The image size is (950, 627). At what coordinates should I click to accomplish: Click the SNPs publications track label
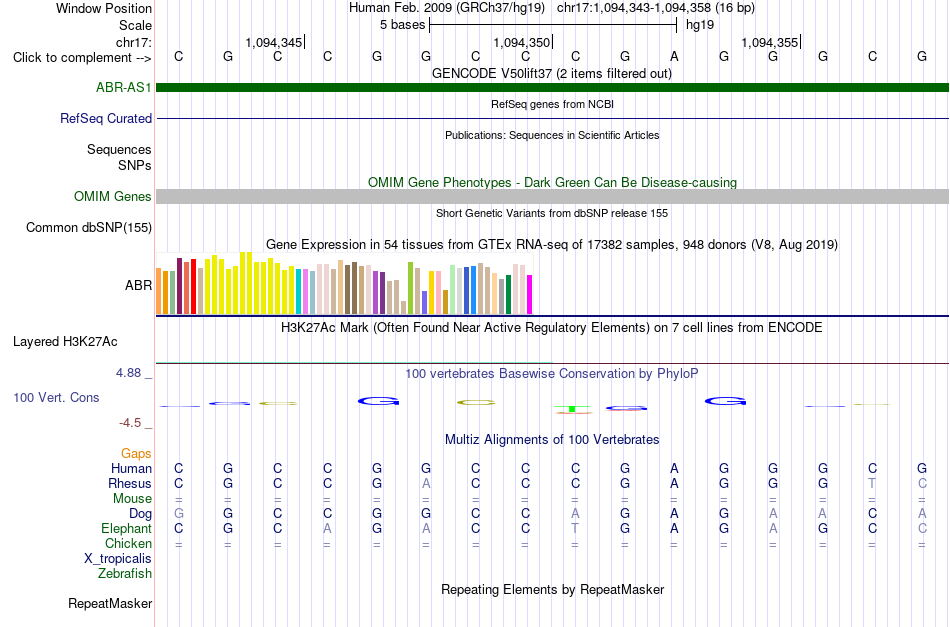click(x=135, y=165)
